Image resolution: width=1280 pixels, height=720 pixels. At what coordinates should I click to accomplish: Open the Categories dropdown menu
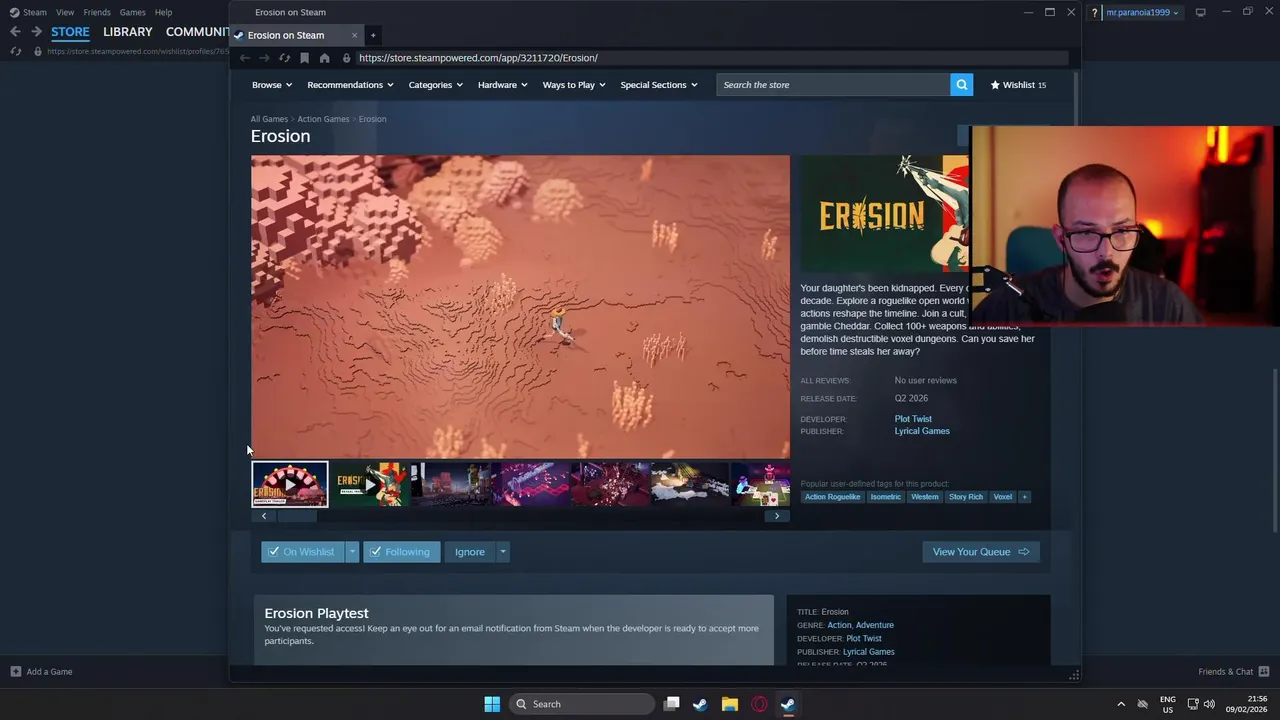[436, 85]
